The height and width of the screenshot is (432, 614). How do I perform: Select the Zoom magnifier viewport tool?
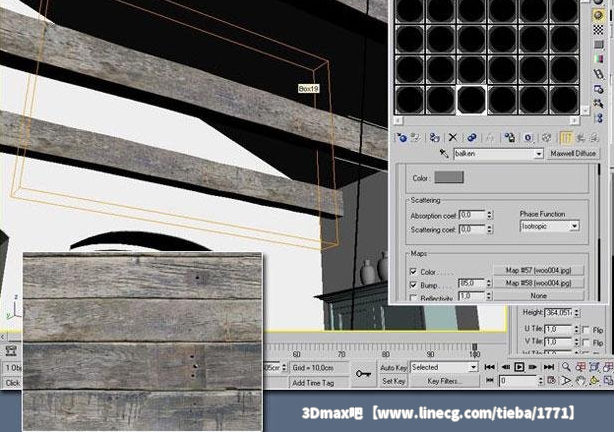[565, 367]
